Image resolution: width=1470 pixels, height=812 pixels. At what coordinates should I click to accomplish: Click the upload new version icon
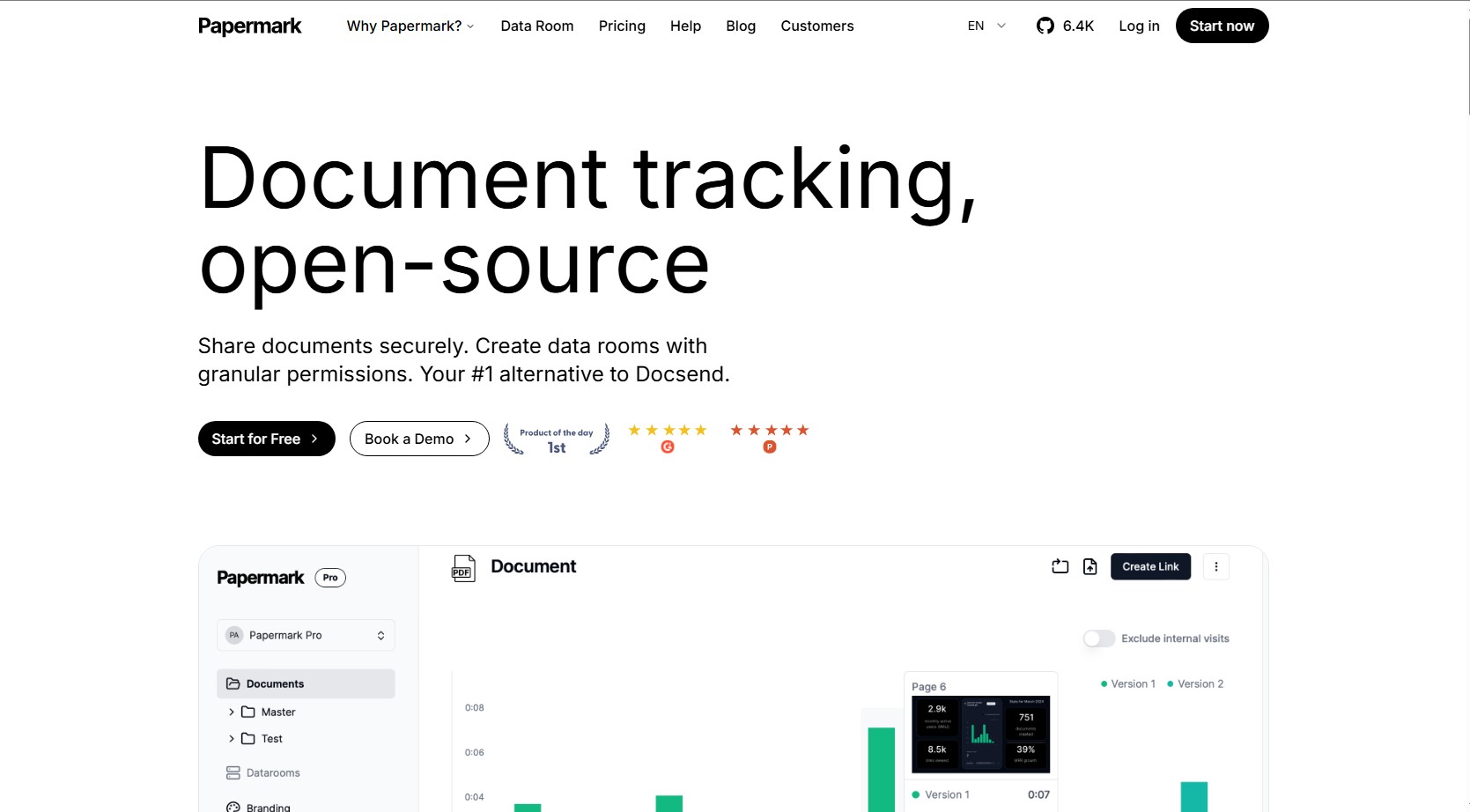[1090, 566]
